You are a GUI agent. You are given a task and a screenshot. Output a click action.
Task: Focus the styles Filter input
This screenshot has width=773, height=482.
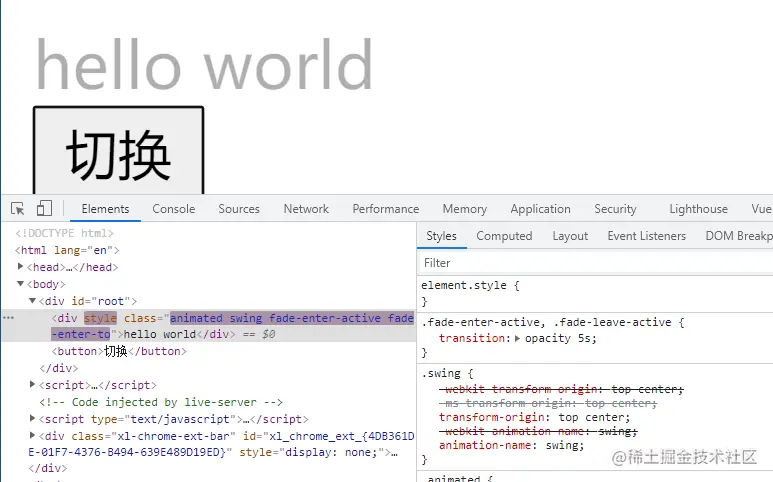596,263
